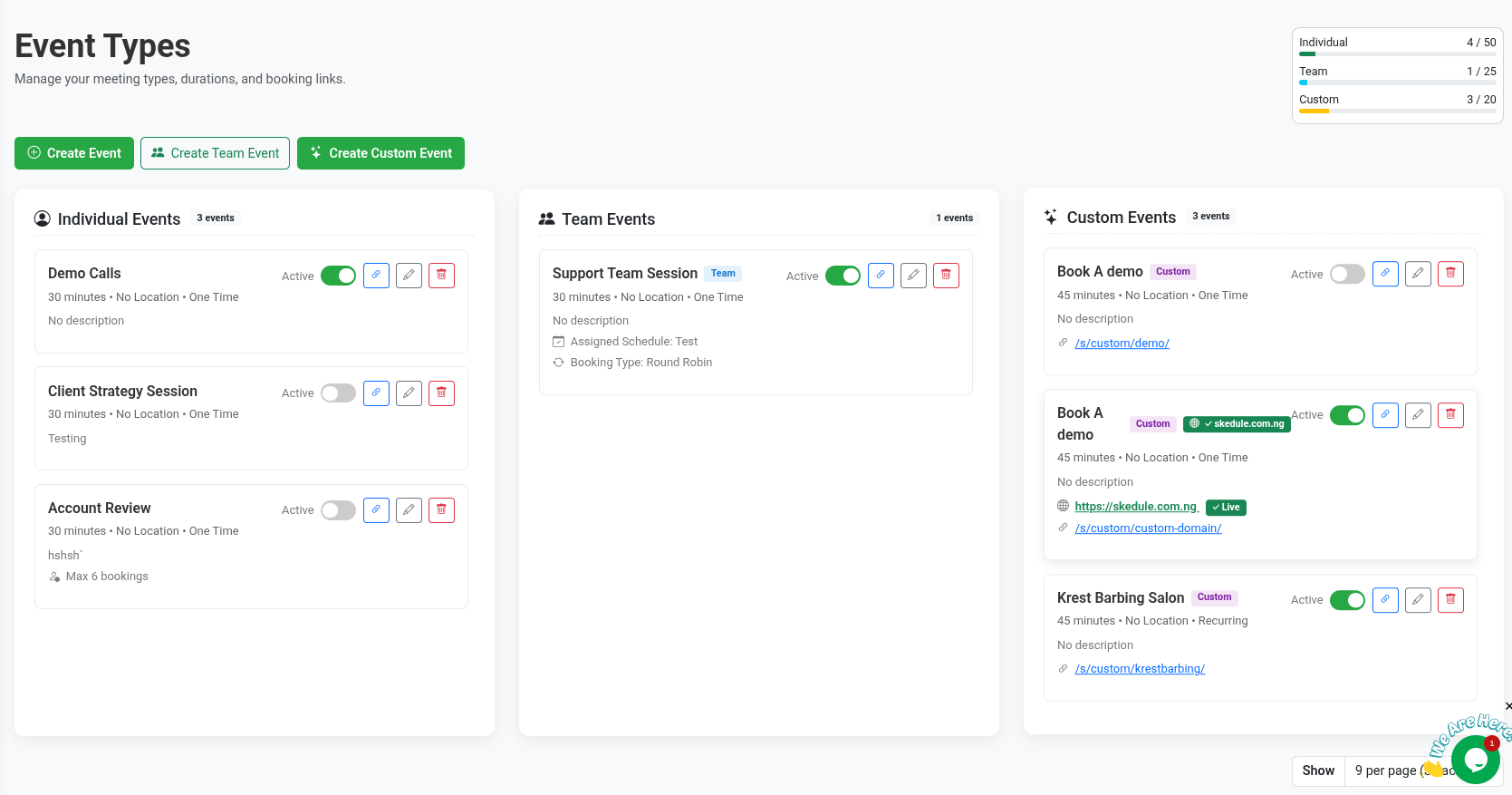Copy link for inactive Book A demo
This screenshot has height=795, width=1512.
[x=1385, y=274]
